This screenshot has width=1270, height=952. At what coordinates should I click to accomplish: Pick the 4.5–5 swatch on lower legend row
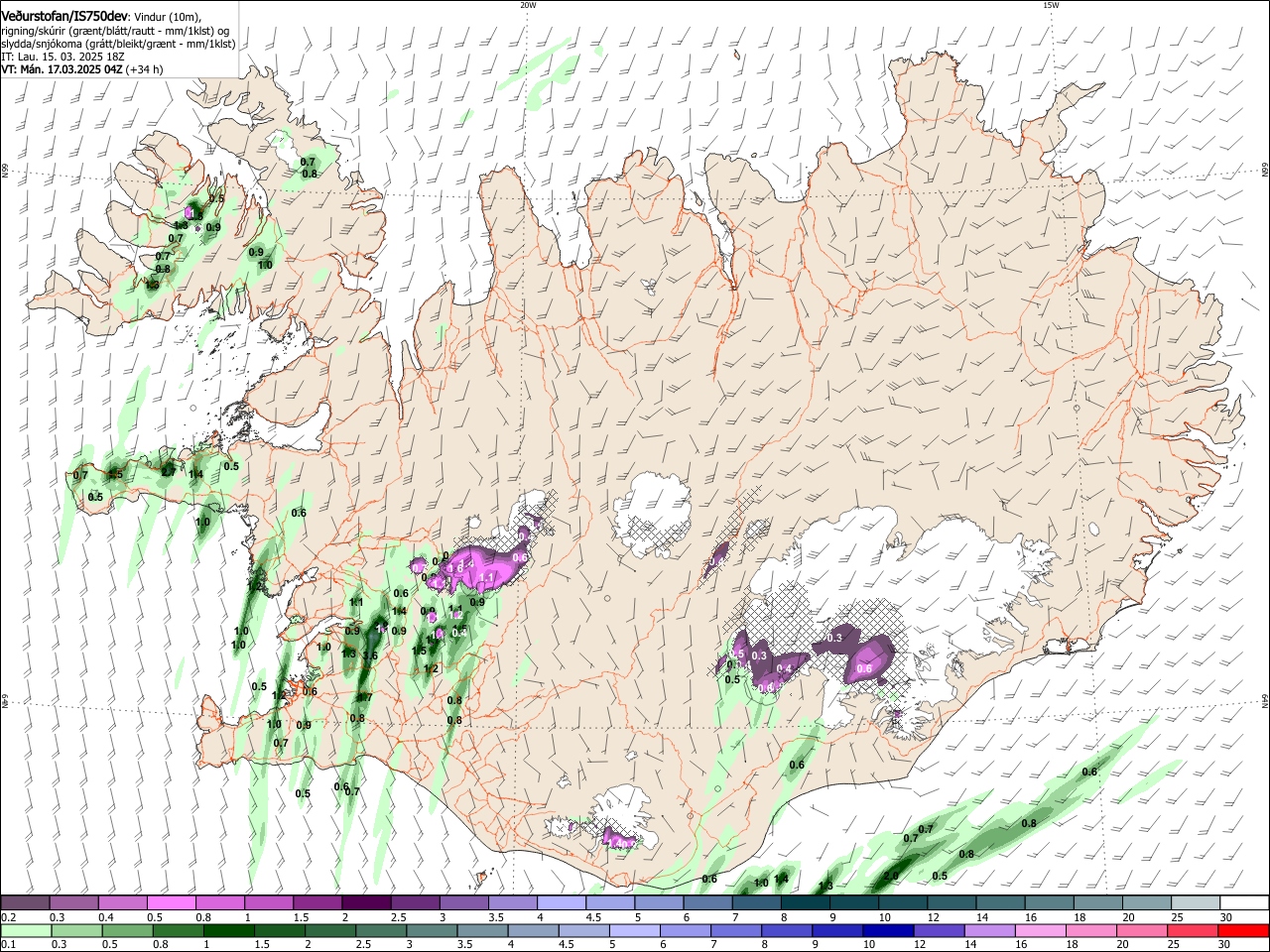click(582, 930)
